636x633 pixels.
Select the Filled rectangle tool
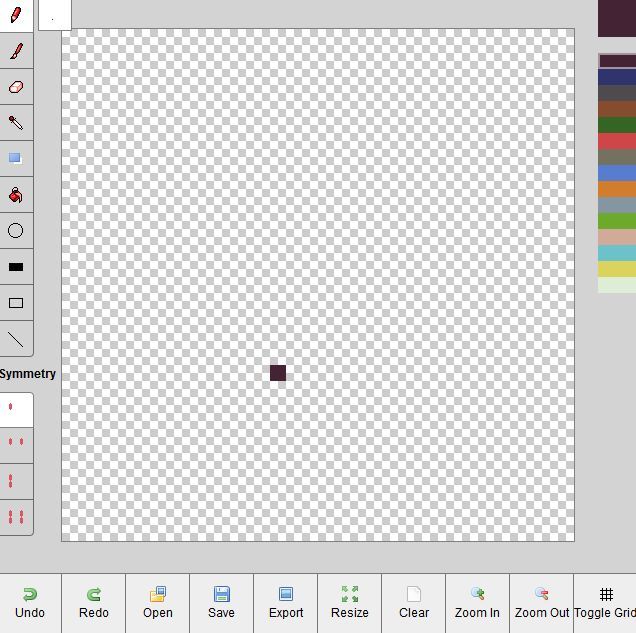[16, 267]
